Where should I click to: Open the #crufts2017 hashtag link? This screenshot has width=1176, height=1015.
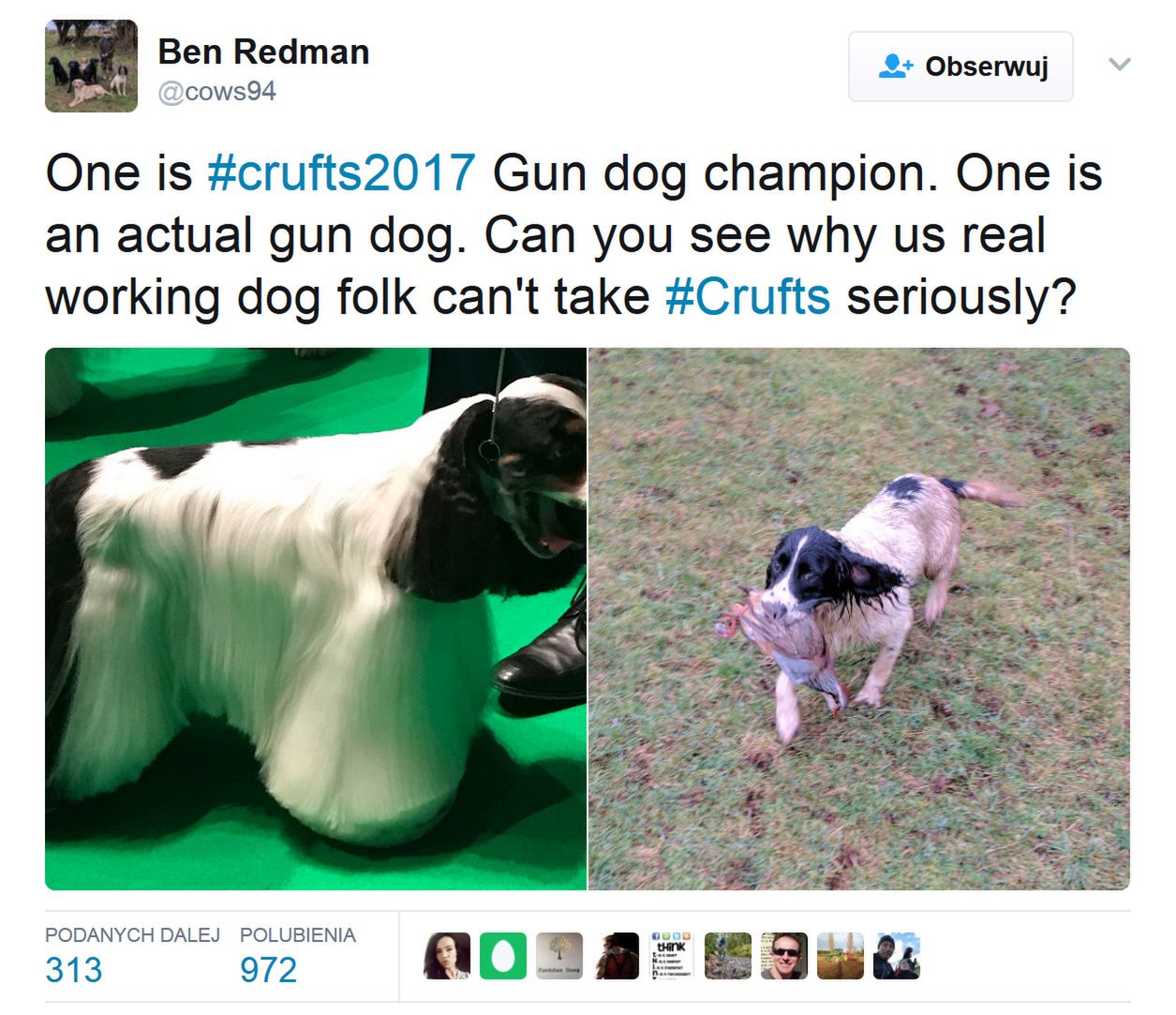click(341, 173)
